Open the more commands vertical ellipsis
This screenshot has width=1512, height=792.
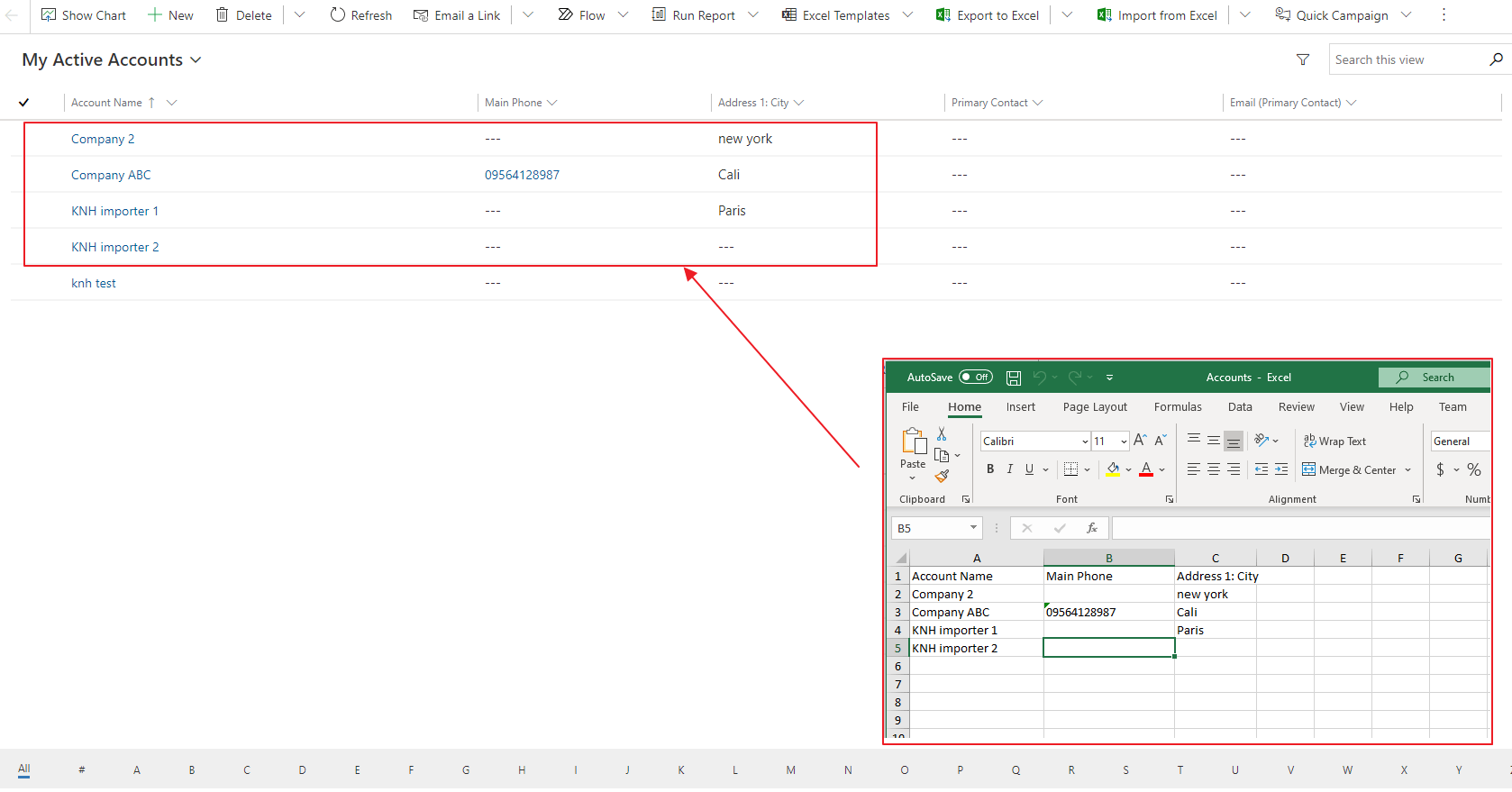pyautogui.click(x=1444, y=15)
